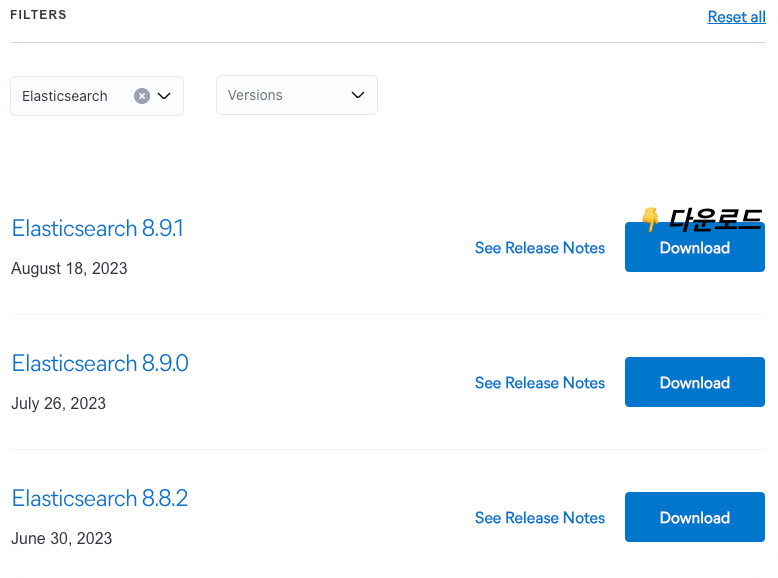This screenshot has height=578, width=778.
Task: See Release Notes for Elasticsearch 8.9.1
Action: 540,248
